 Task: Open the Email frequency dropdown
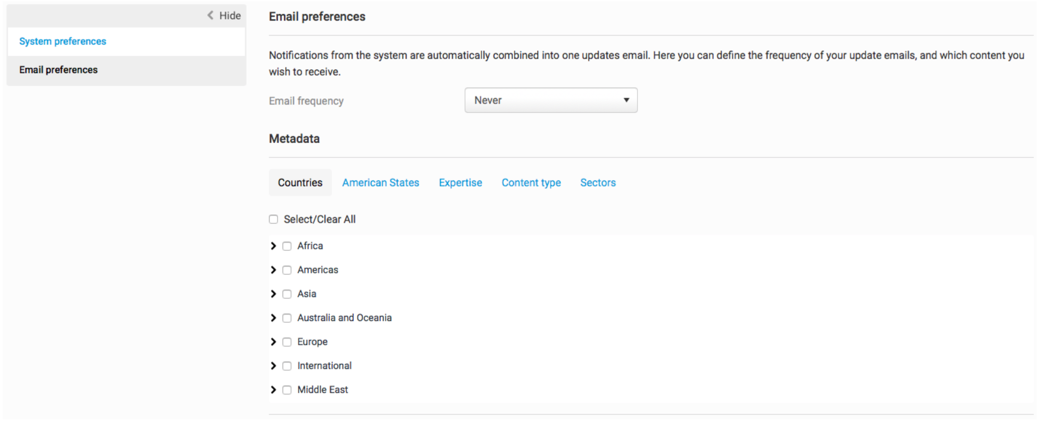pos(551,100)
